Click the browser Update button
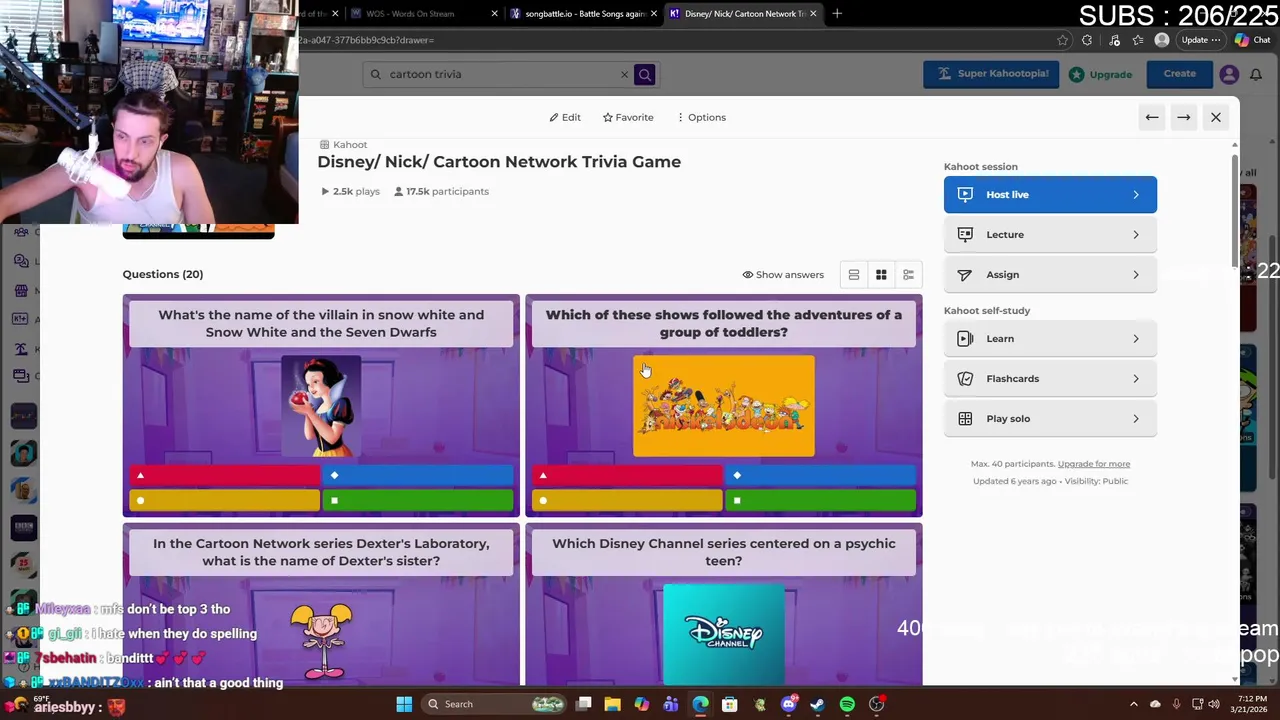 point(1201,40)
